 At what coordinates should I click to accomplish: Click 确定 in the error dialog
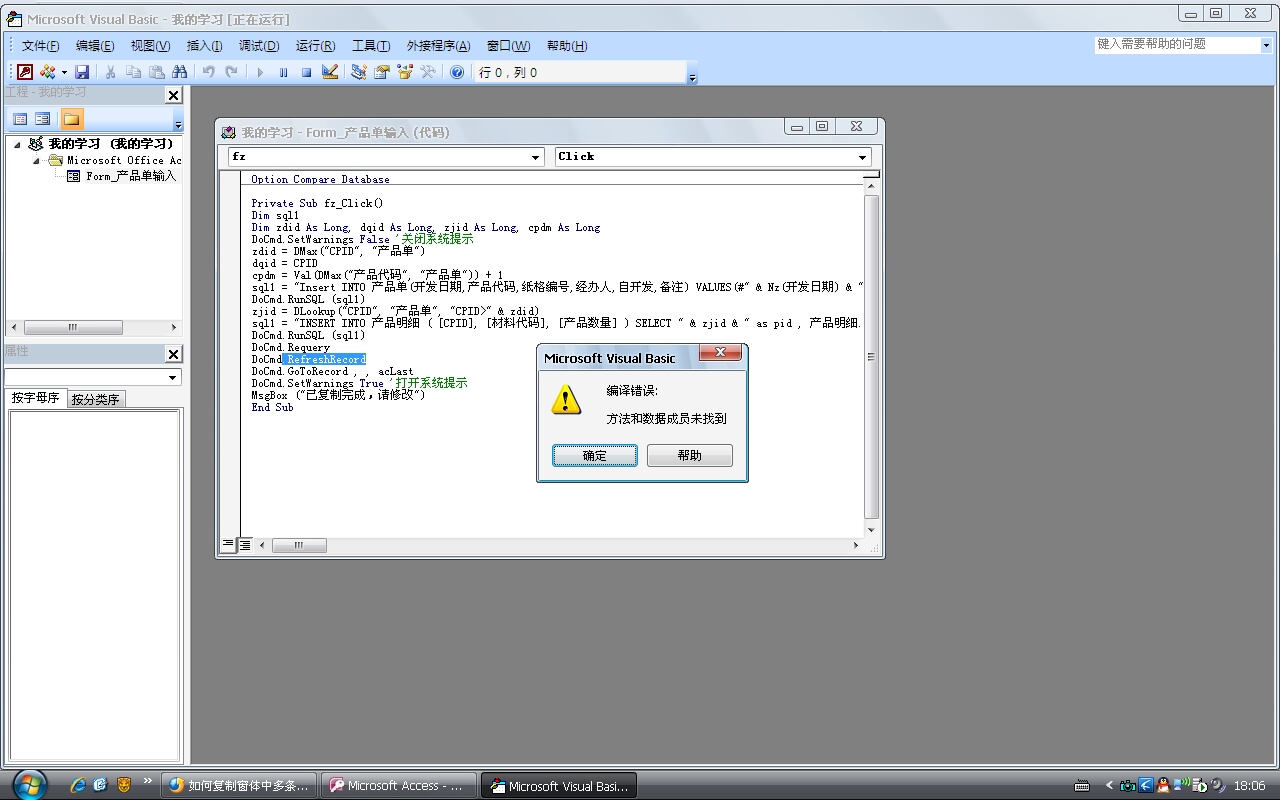[x=595, y=455]
